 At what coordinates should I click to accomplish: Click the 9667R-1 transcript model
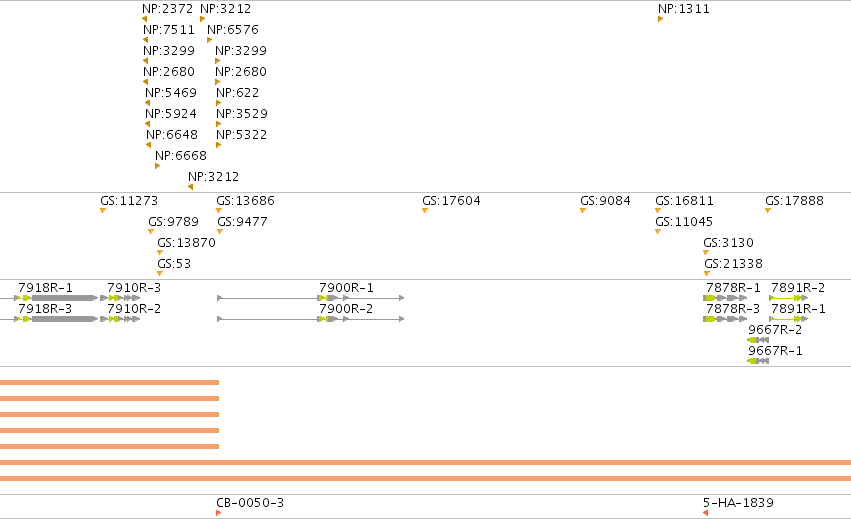[x=758, y=362]
